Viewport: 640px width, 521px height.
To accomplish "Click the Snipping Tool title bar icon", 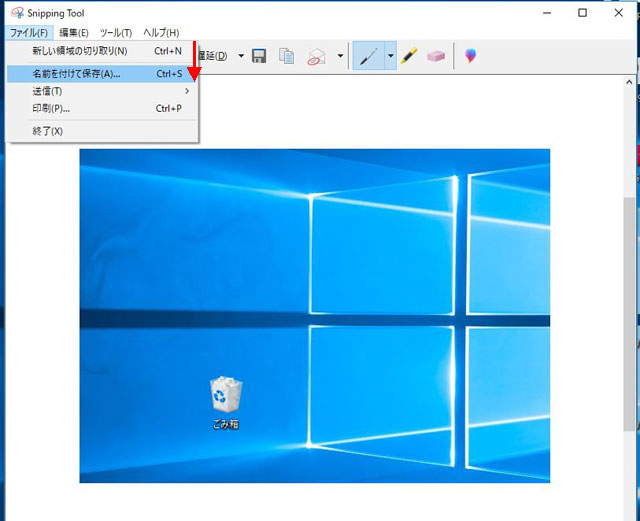I will pos(18,13).
